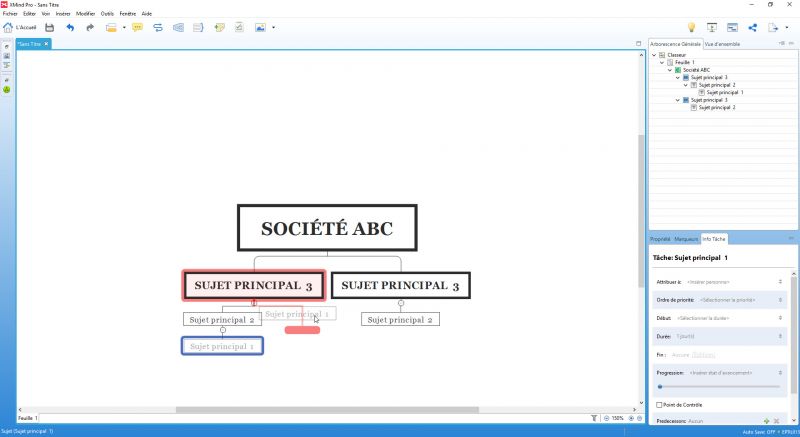Open the lightbulb brainstorming icon
The height and width of the screenshot is (437, 800).
coord(691,28)
